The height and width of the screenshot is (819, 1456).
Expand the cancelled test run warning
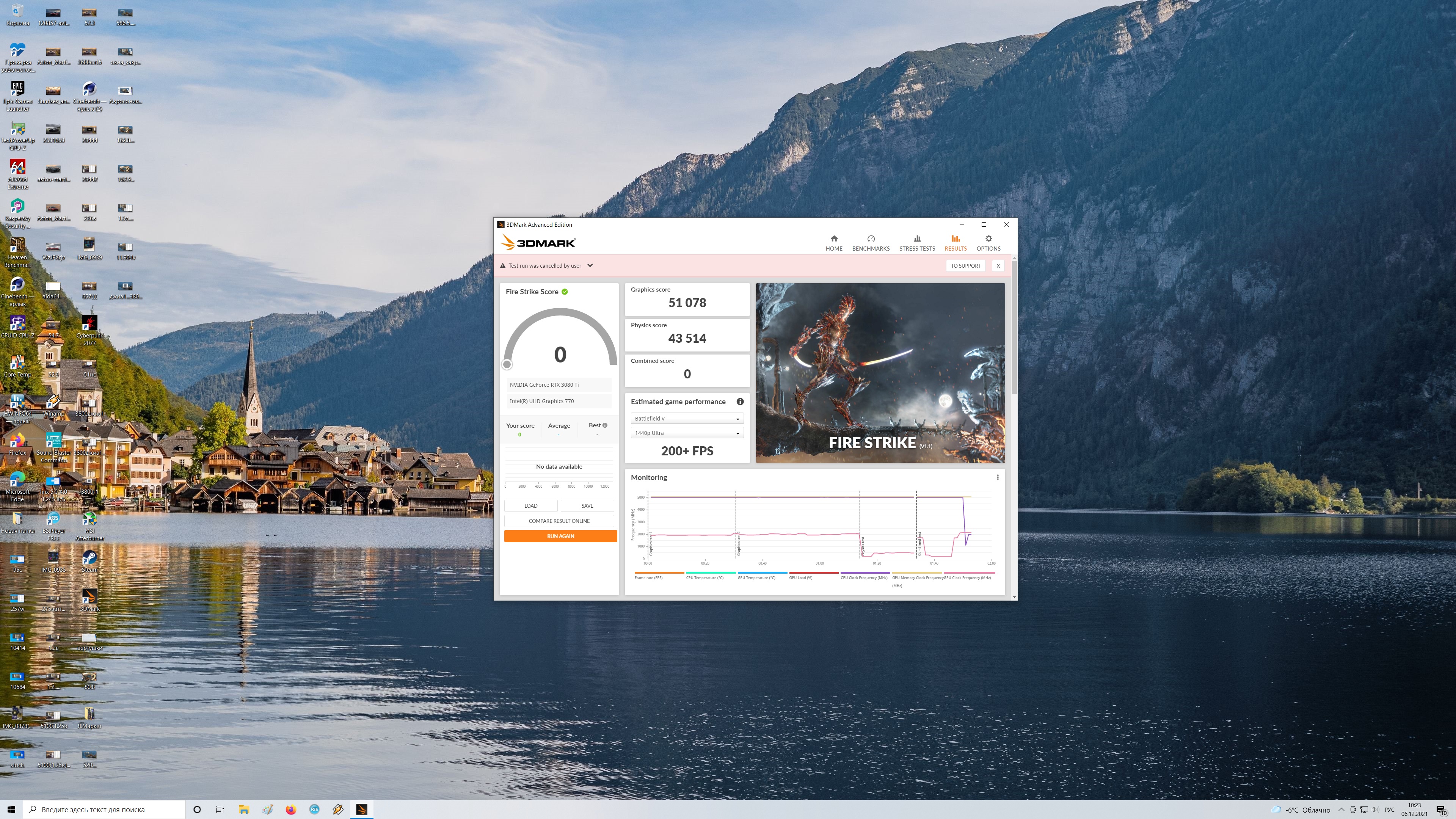pos(590,266)
